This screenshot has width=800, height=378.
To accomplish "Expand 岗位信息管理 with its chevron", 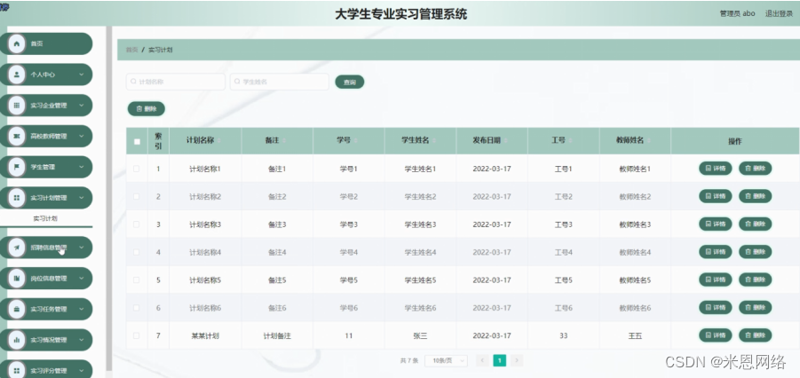I will 81,279.
